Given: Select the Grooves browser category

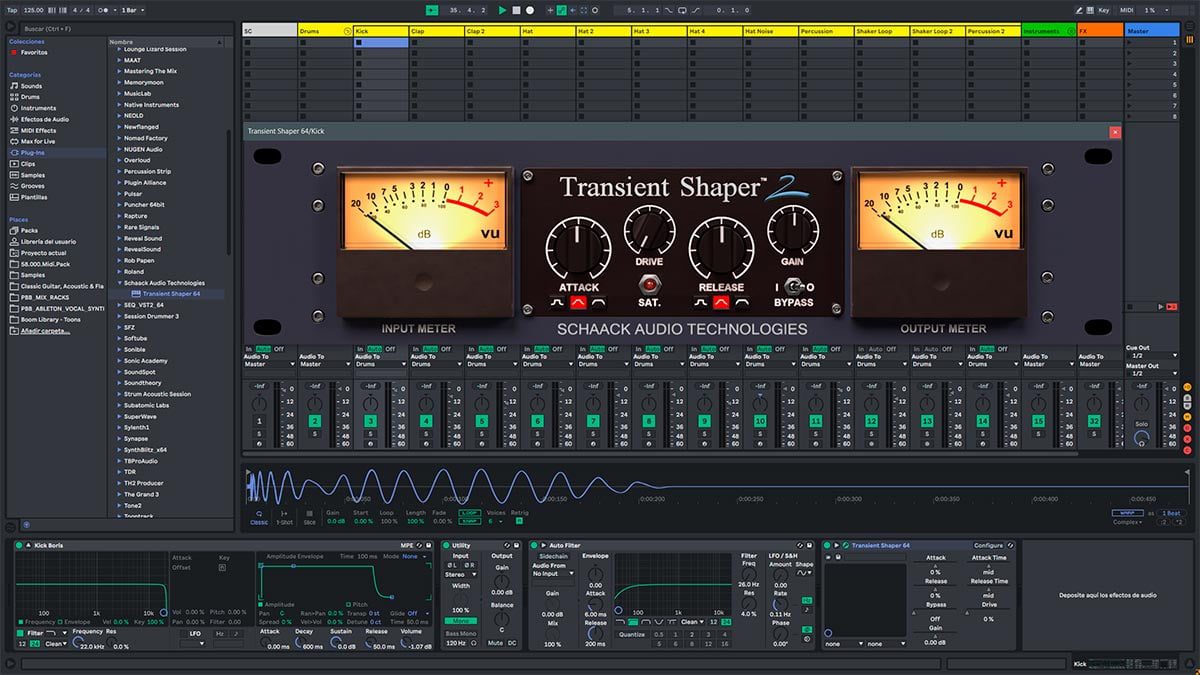Looking at the screenshot, I should point(32,186).
